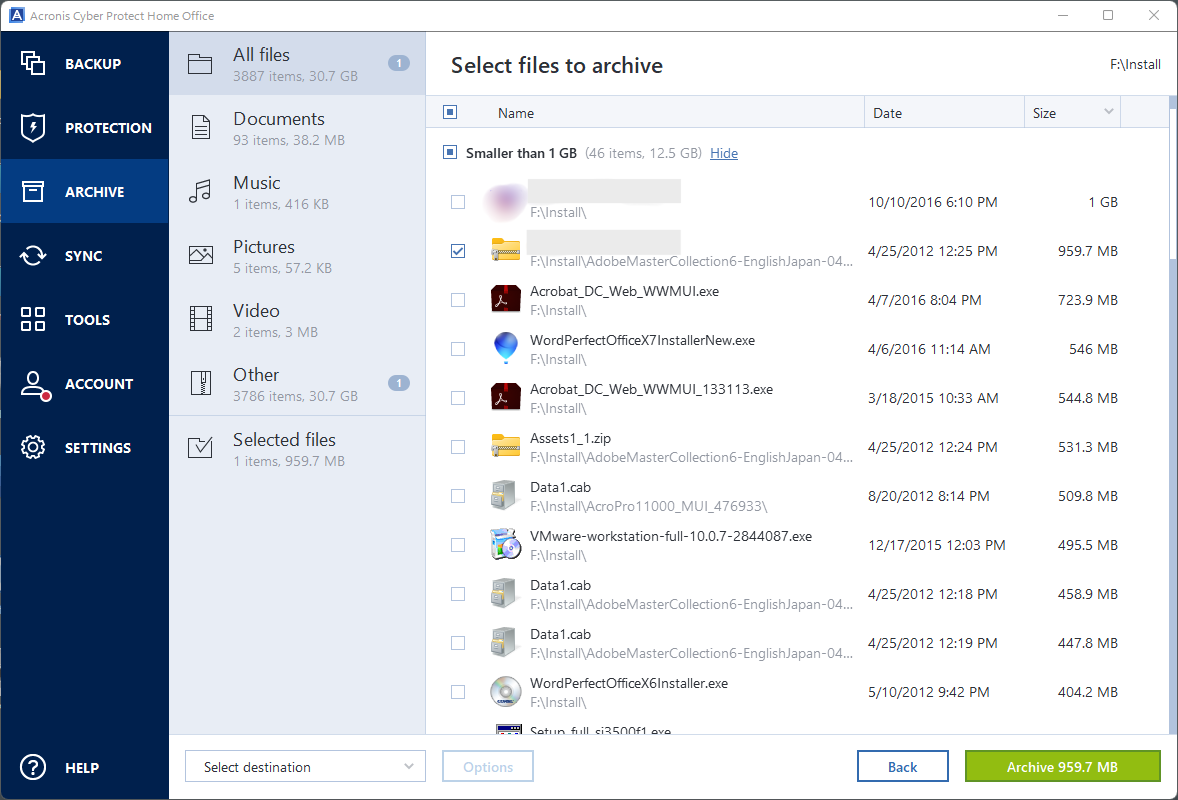Open Help question mark icon
The width and height of the screenshot is (1178, 800).
[33, 768]
